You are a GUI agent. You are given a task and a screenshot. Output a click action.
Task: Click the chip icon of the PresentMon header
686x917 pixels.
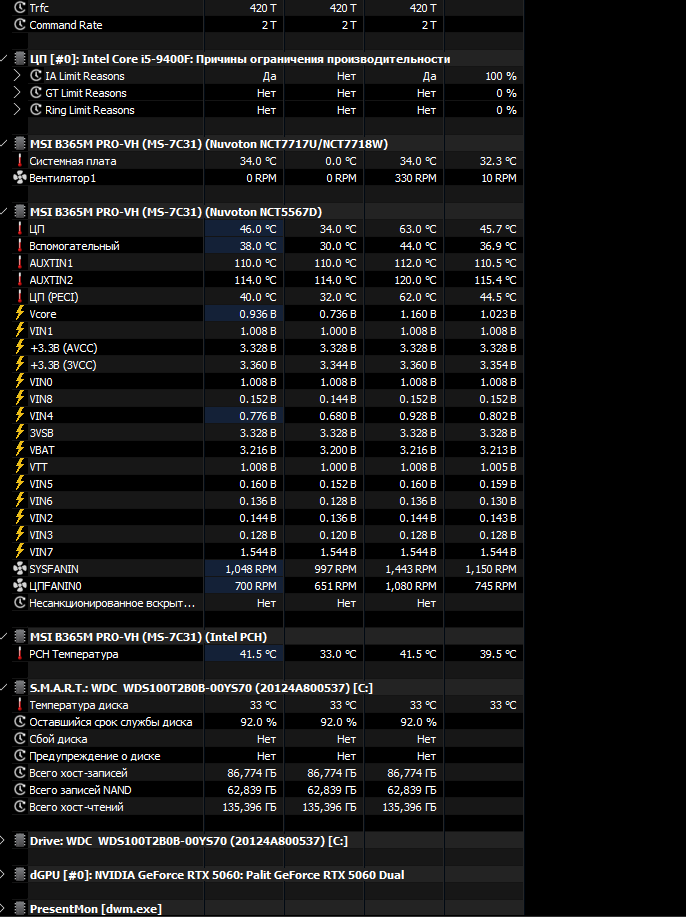[x=20, y=909]
